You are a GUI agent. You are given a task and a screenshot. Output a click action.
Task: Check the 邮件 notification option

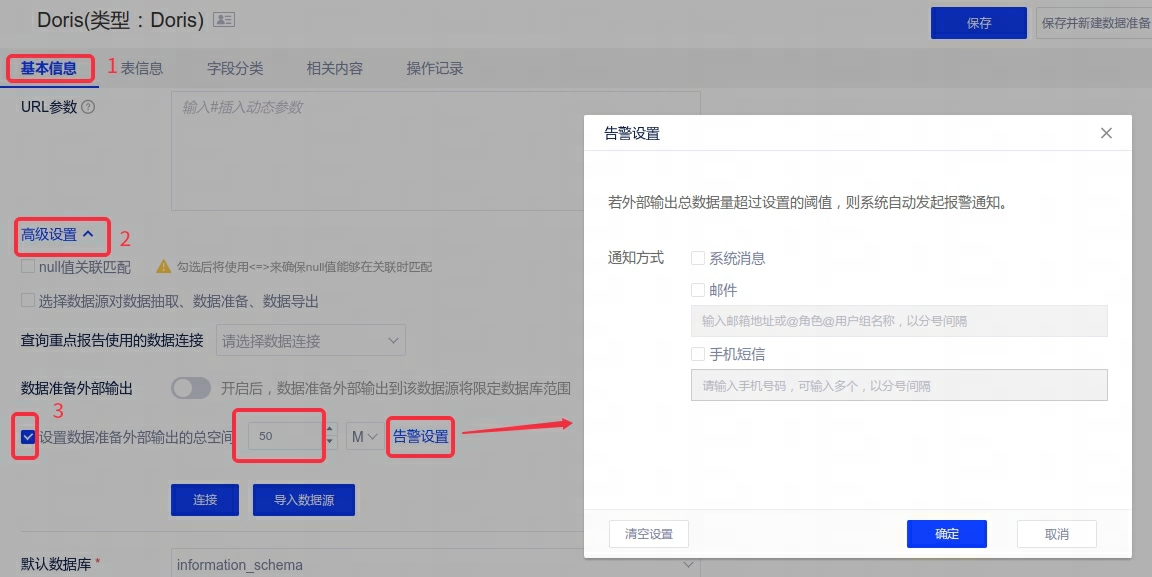coord(698,290)
